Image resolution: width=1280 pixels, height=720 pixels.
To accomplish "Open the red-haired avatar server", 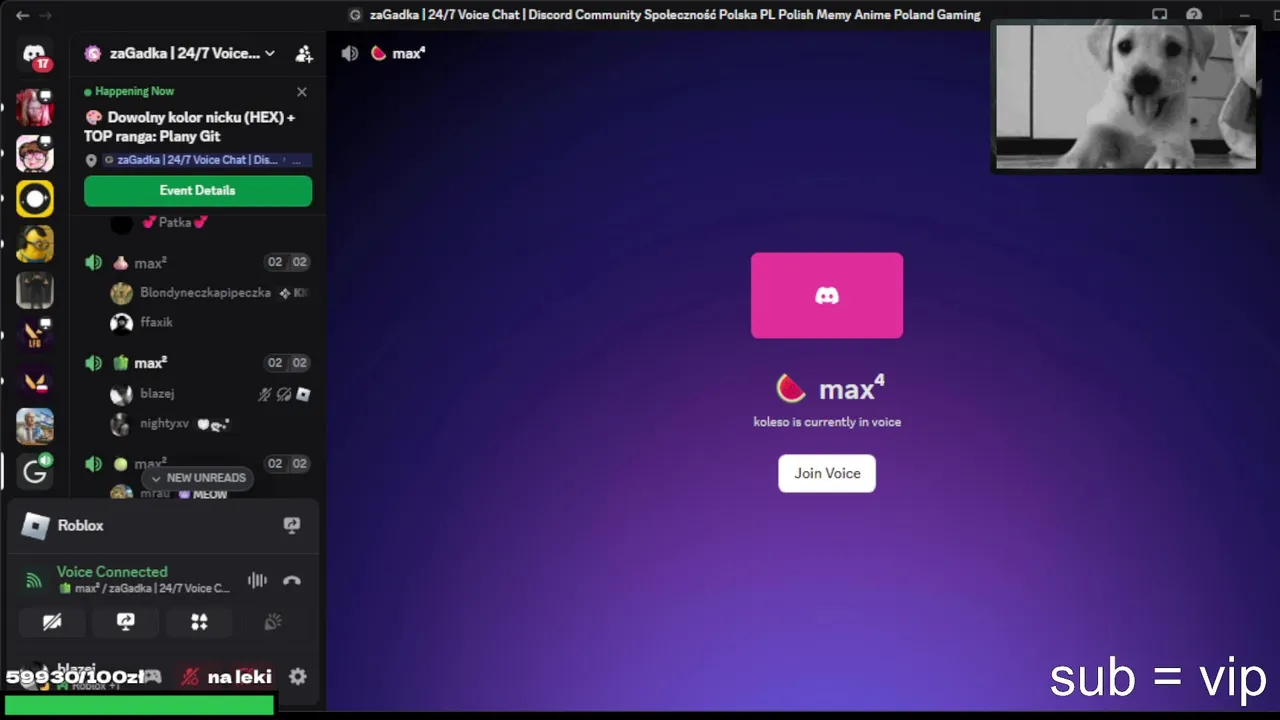I will (35, 107).
